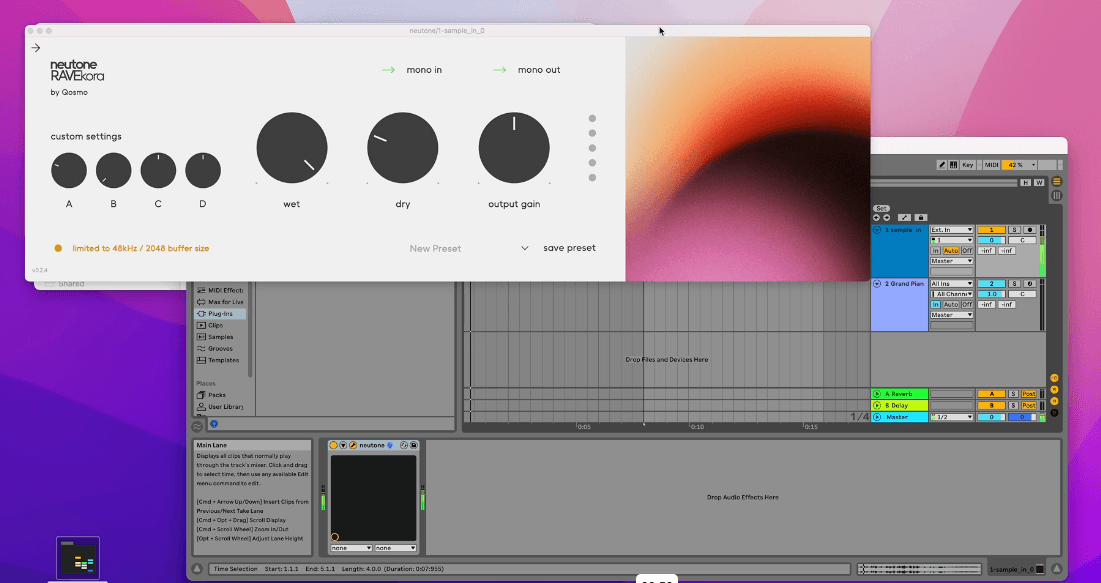1101x583 pixels.
Task: Click the save preset button
Action: [x=569, y=248]
